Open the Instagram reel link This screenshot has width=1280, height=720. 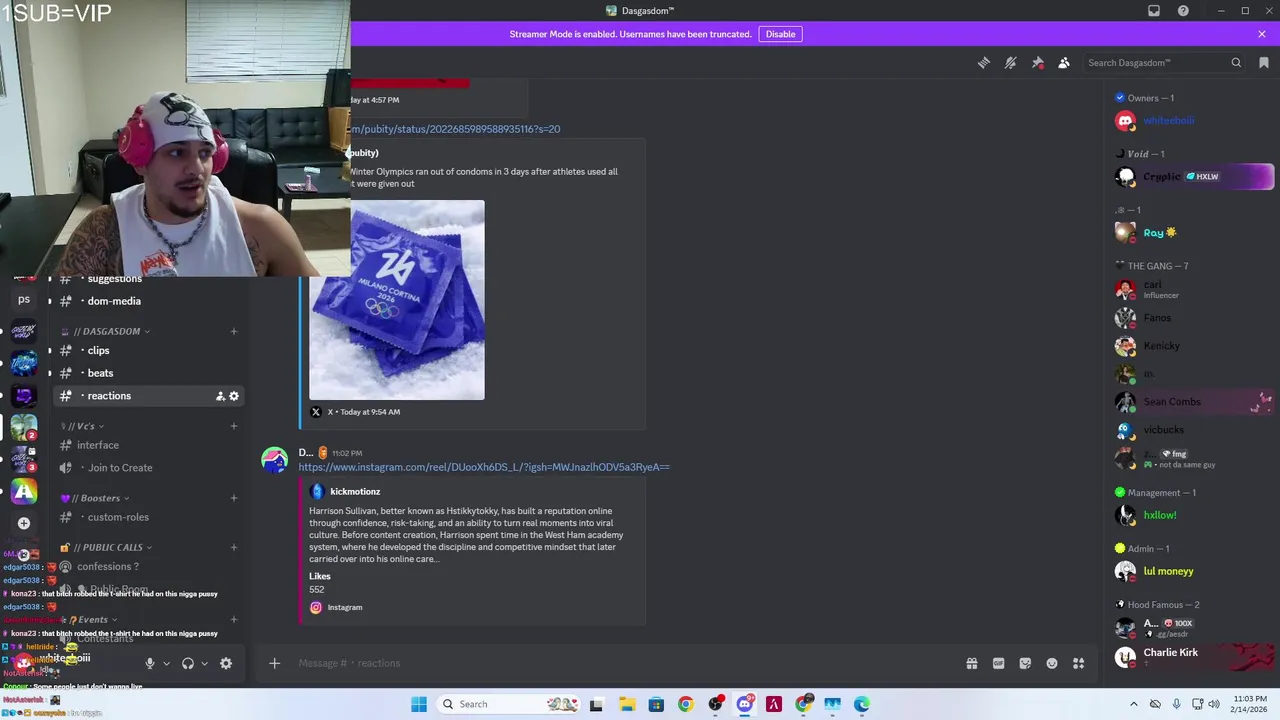(x=484, y=467)
